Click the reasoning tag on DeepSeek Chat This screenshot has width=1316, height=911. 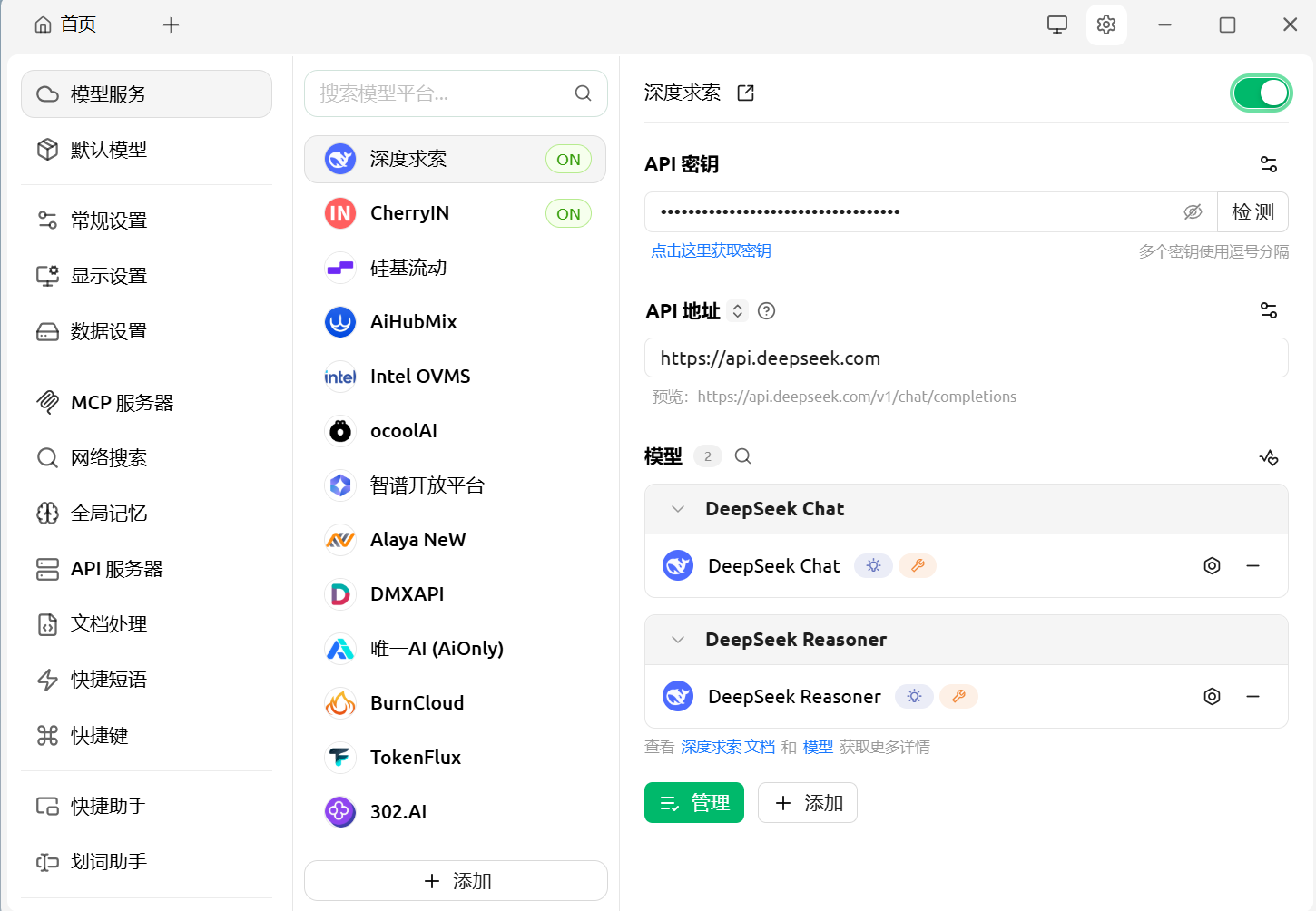[x=873, y=566]
